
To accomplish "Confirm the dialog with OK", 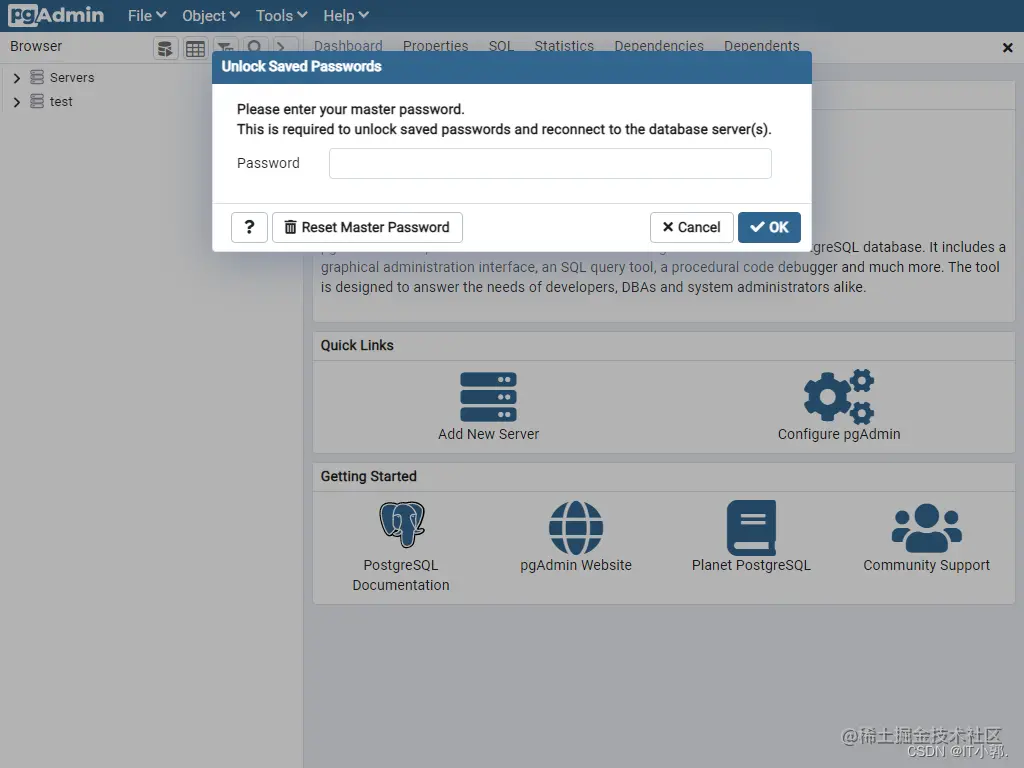I will (769, 227).
